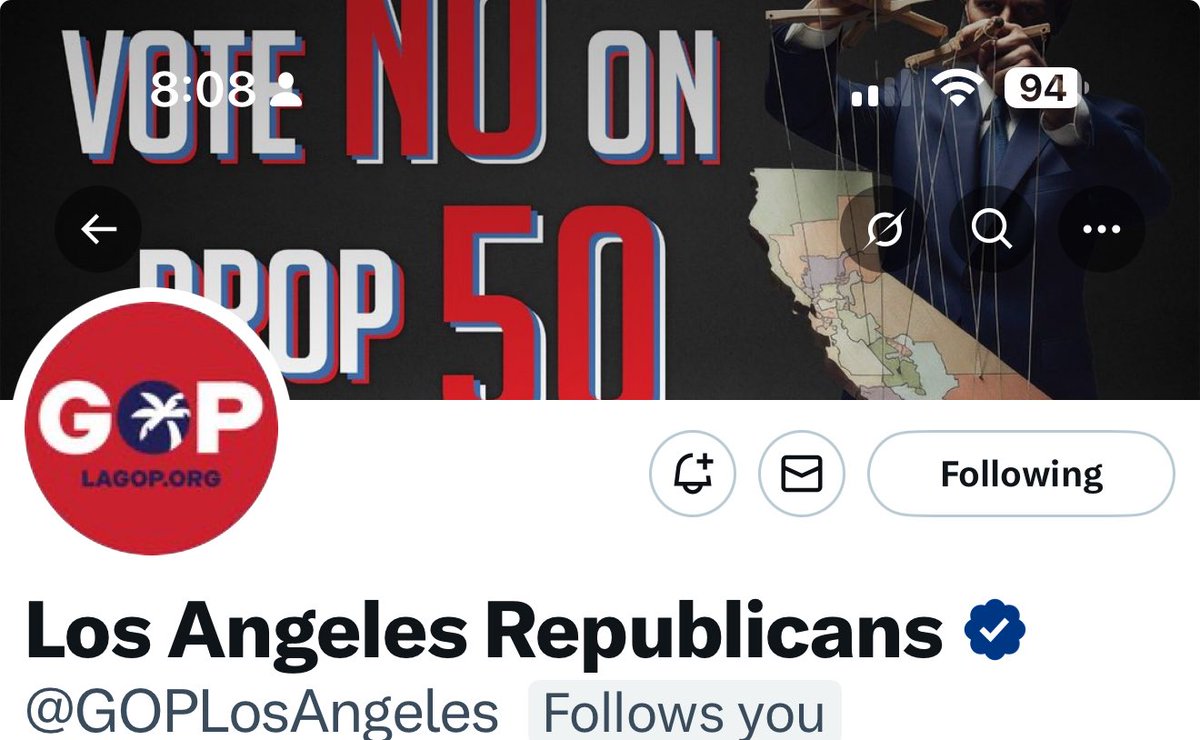1200x740 pixels.
Task: Open direct message via envelope icon
Action: 801,473
